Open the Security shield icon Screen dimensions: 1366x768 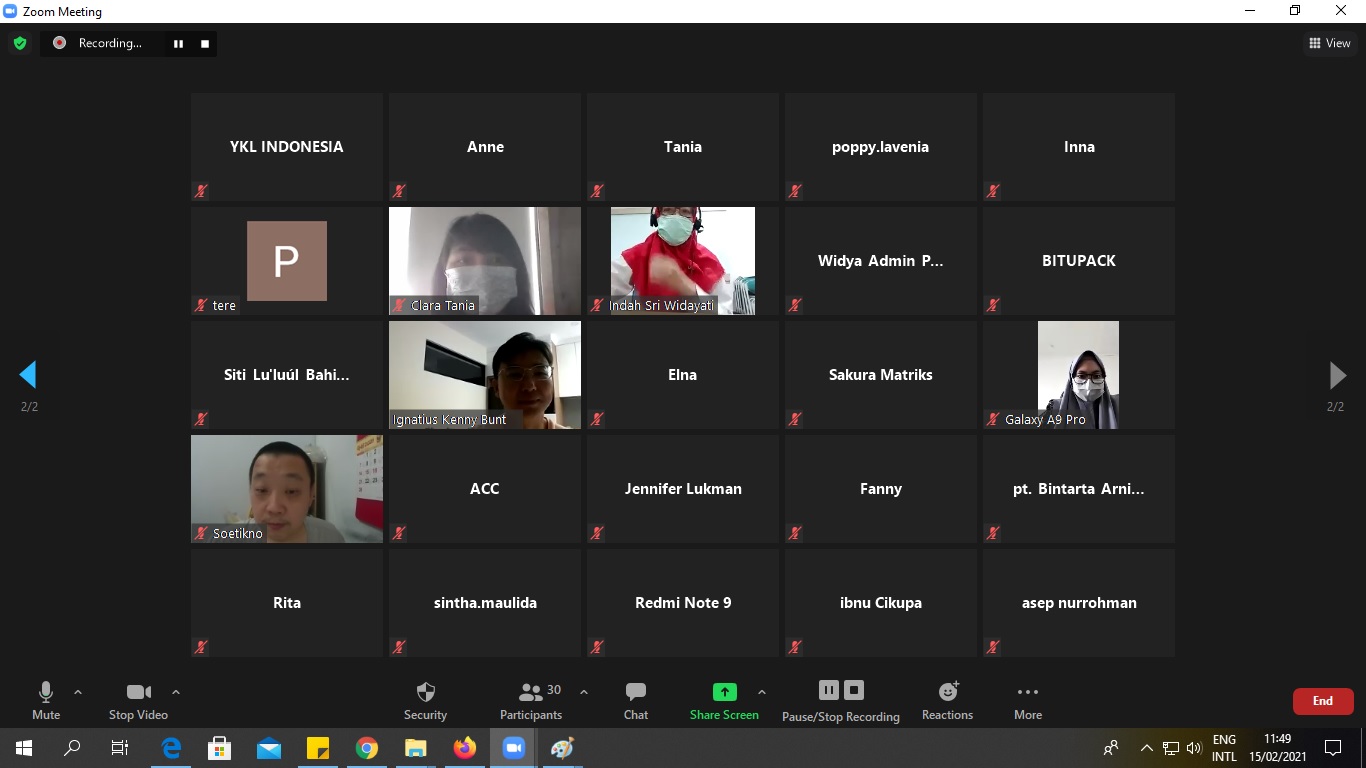pos(425,692)
